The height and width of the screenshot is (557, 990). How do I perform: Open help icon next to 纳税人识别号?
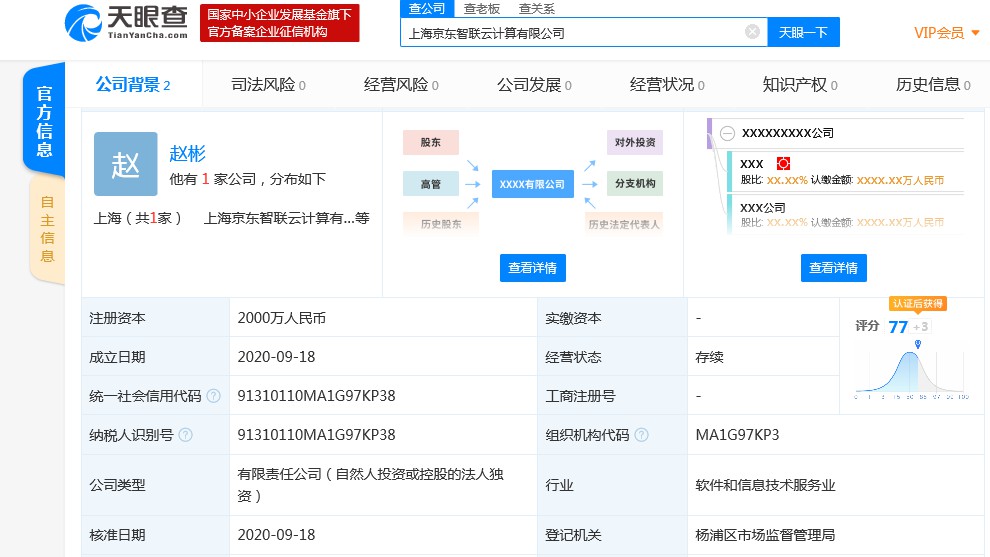point(186,435)
